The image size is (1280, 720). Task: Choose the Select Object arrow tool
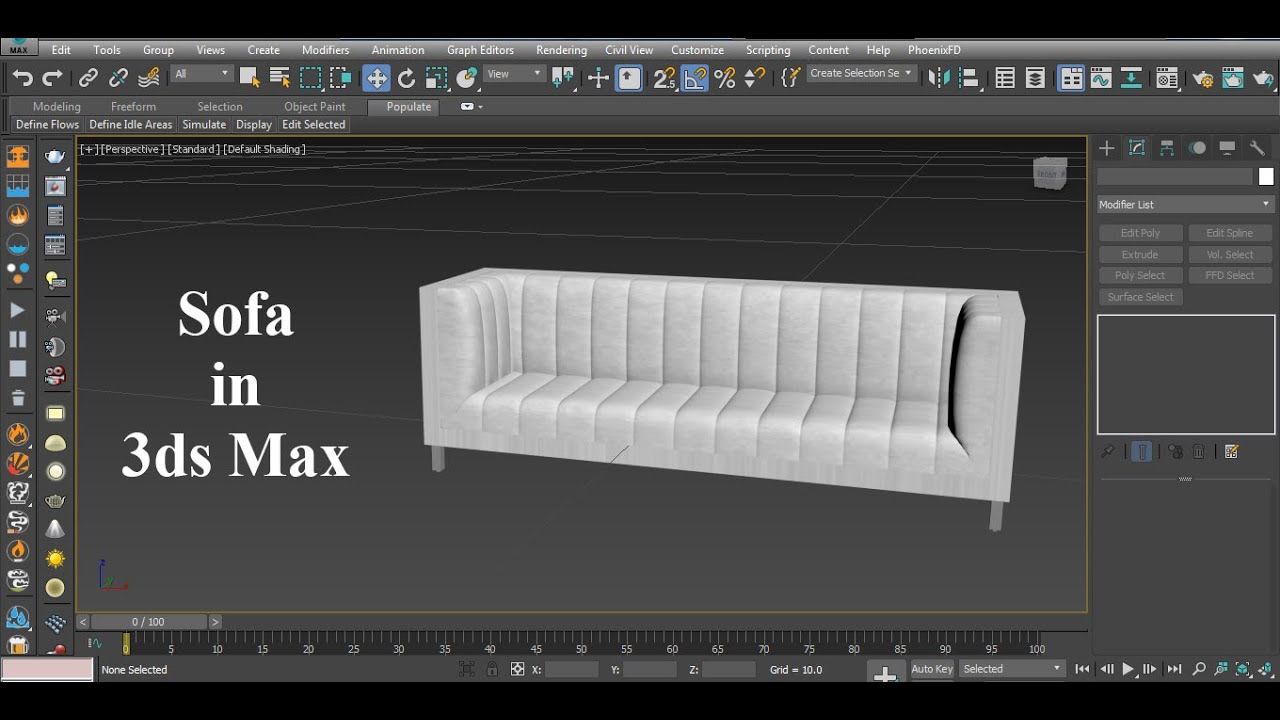pyautogui.click(x=249, y=78)
